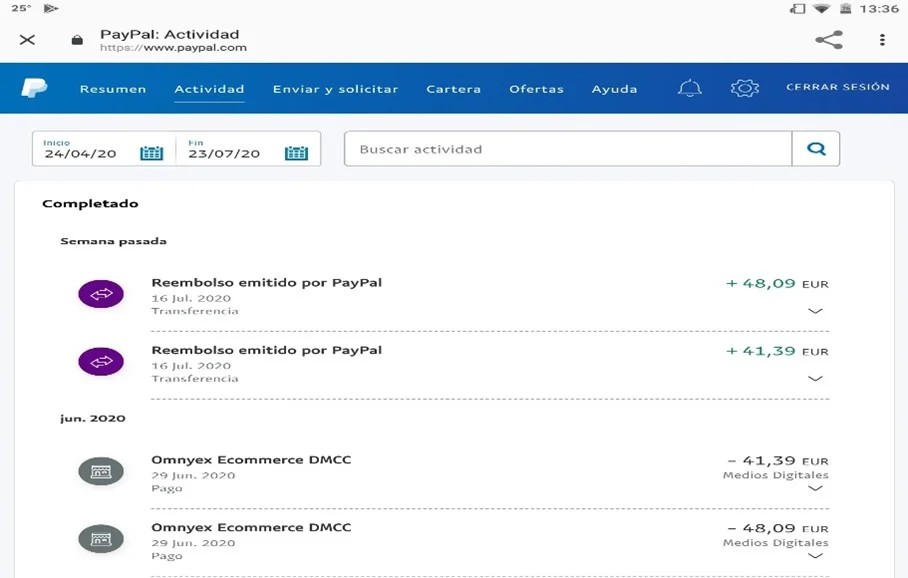This screenshot has width=908, height=578.
Task: Click the −48,09 EUR amount
Action: [778, 529]
